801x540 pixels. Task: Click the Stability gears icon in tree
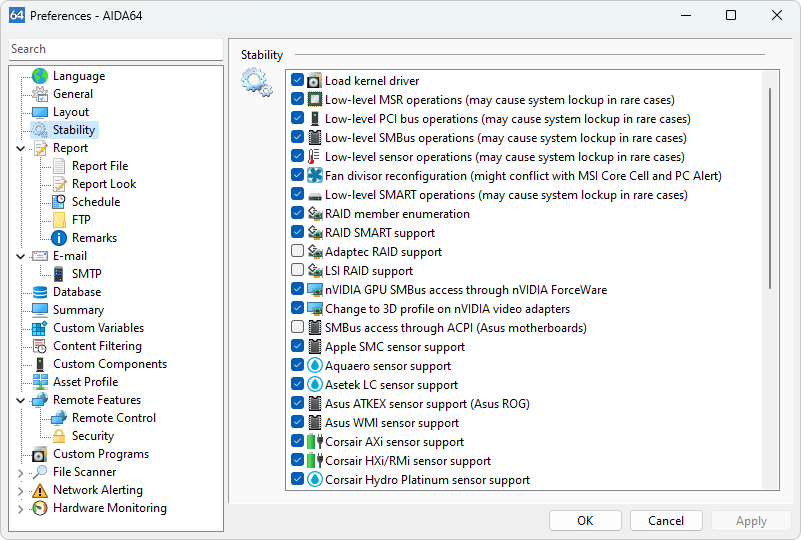(40, 130)
